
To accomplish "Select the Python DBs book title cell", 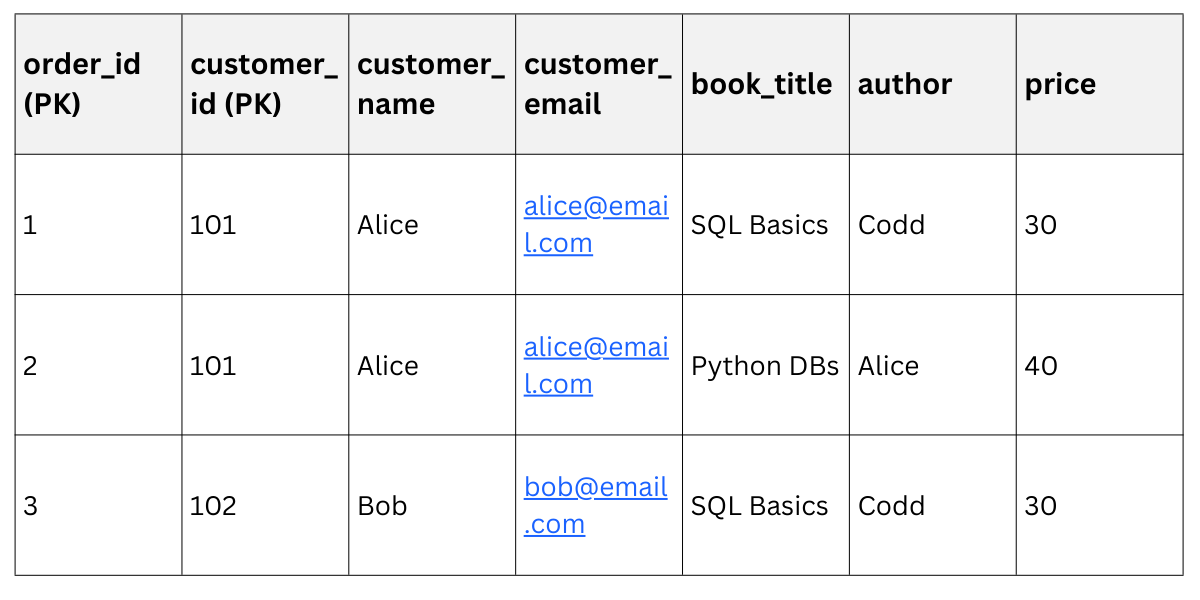I will (765, 366).
